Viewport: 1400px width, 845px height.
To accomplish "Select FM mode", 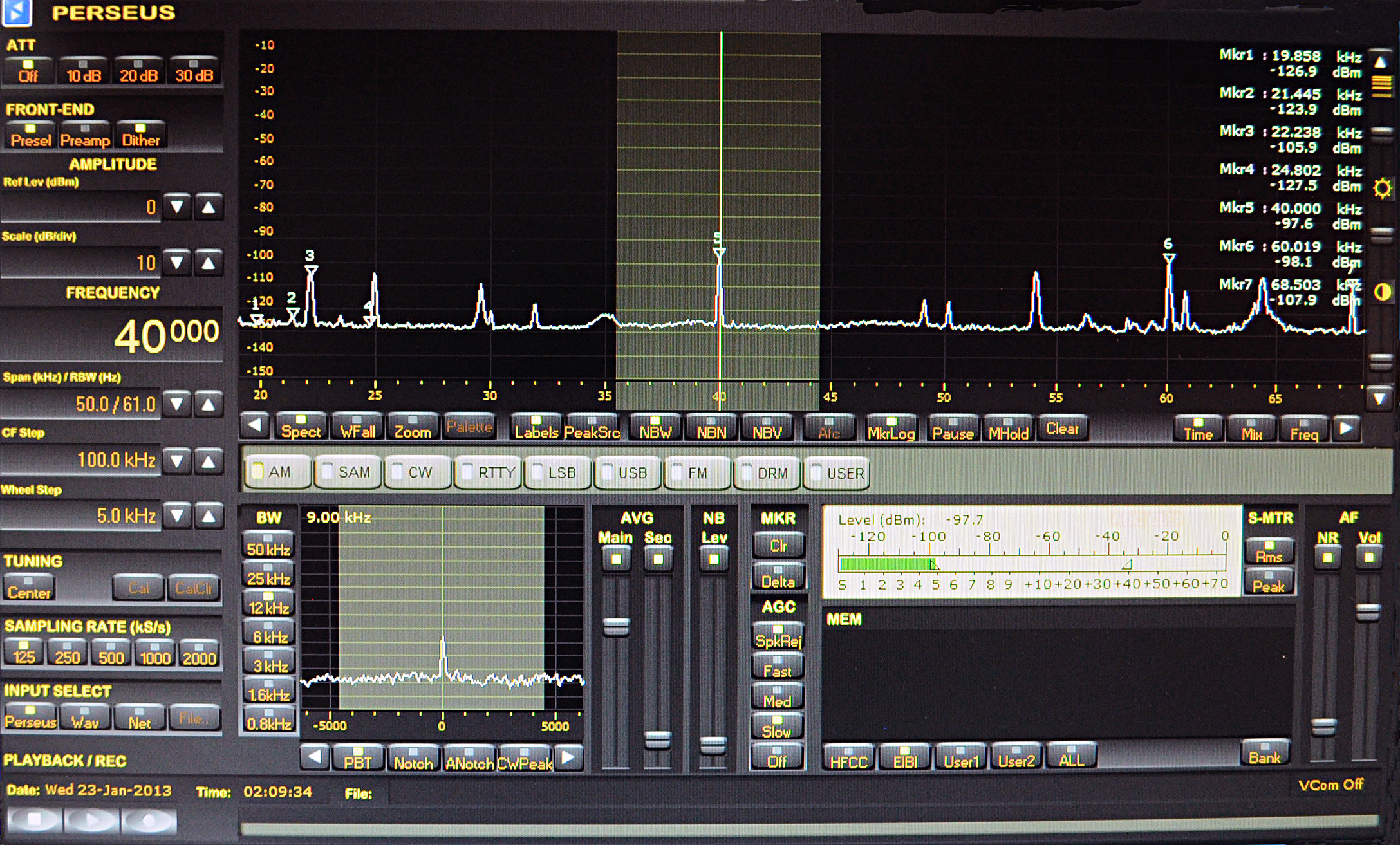I will (698, 472).
